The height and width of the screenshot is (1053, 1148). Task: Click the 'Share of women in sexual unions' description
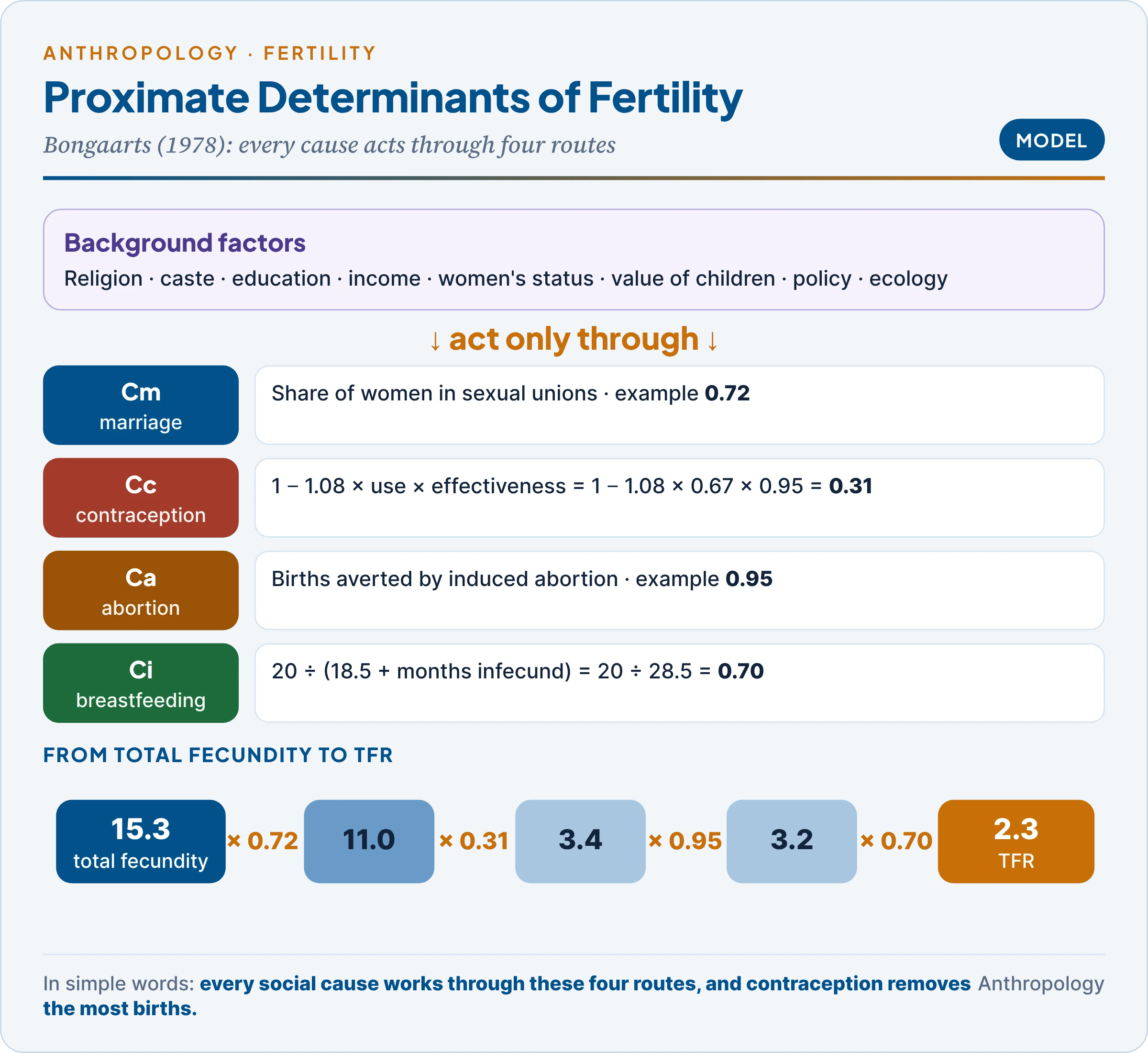pos(510,393)
